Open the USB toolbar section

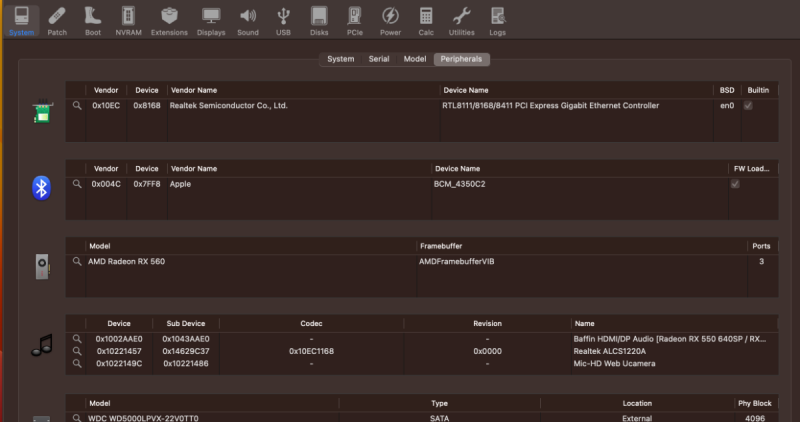[283, 21]
